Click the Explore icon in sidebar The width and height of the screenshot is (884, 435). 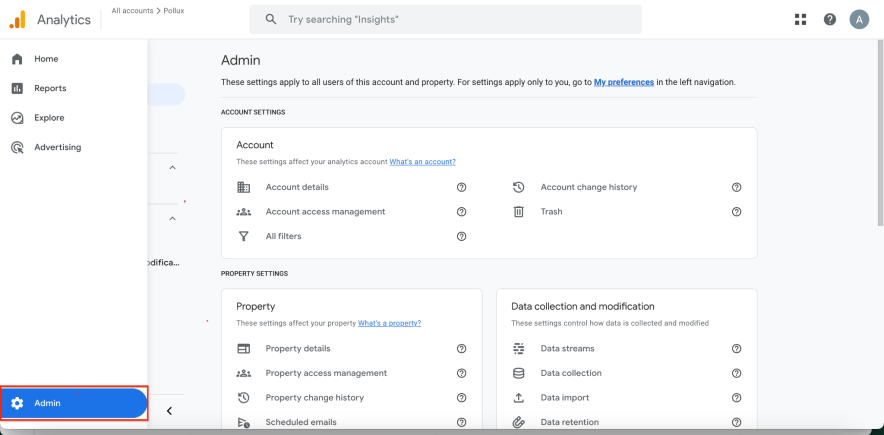tap(17, 118)
